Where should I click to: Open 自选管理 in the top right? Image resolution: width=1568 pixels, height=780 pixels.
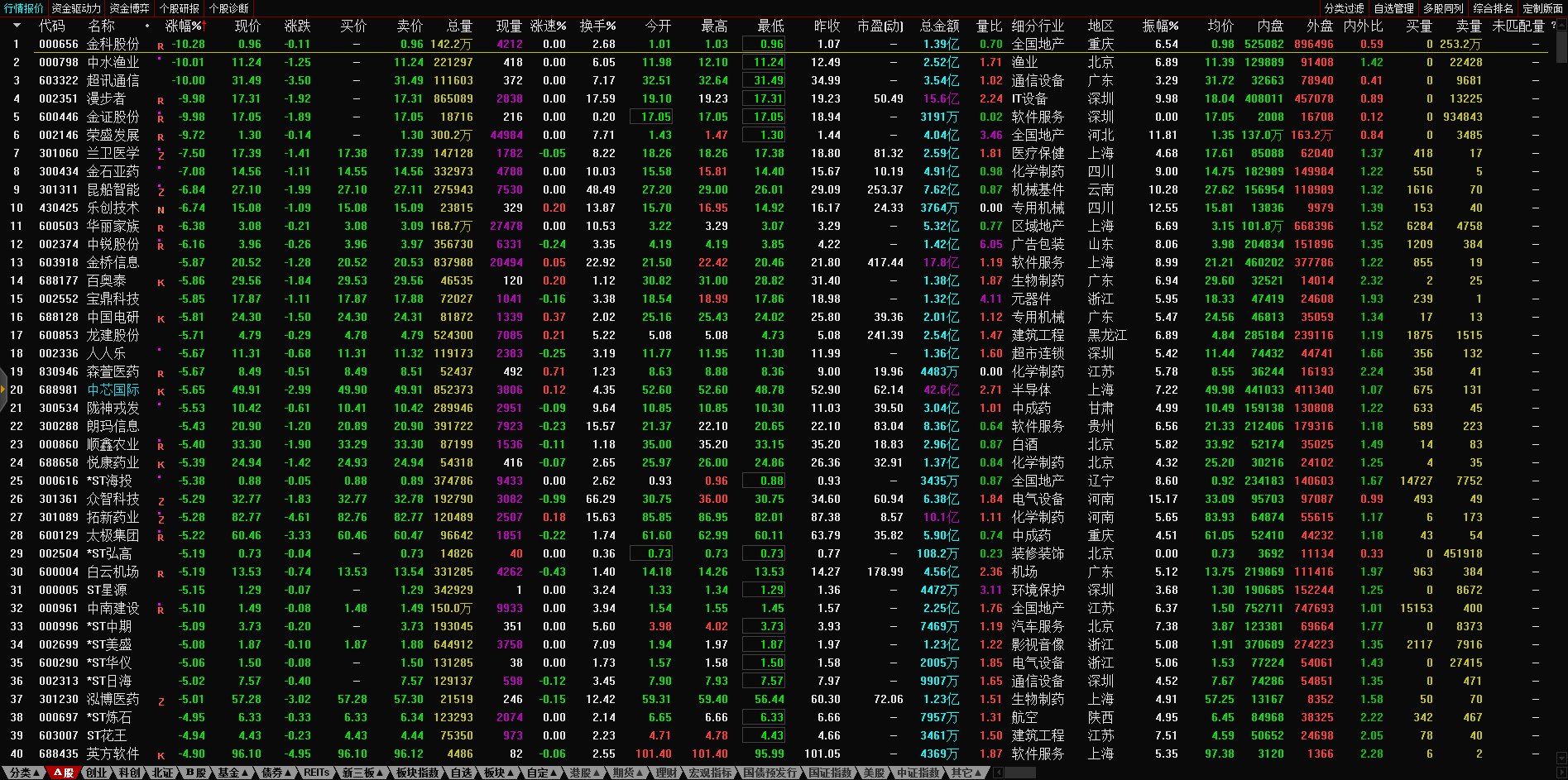click(x=1393, y=8)
